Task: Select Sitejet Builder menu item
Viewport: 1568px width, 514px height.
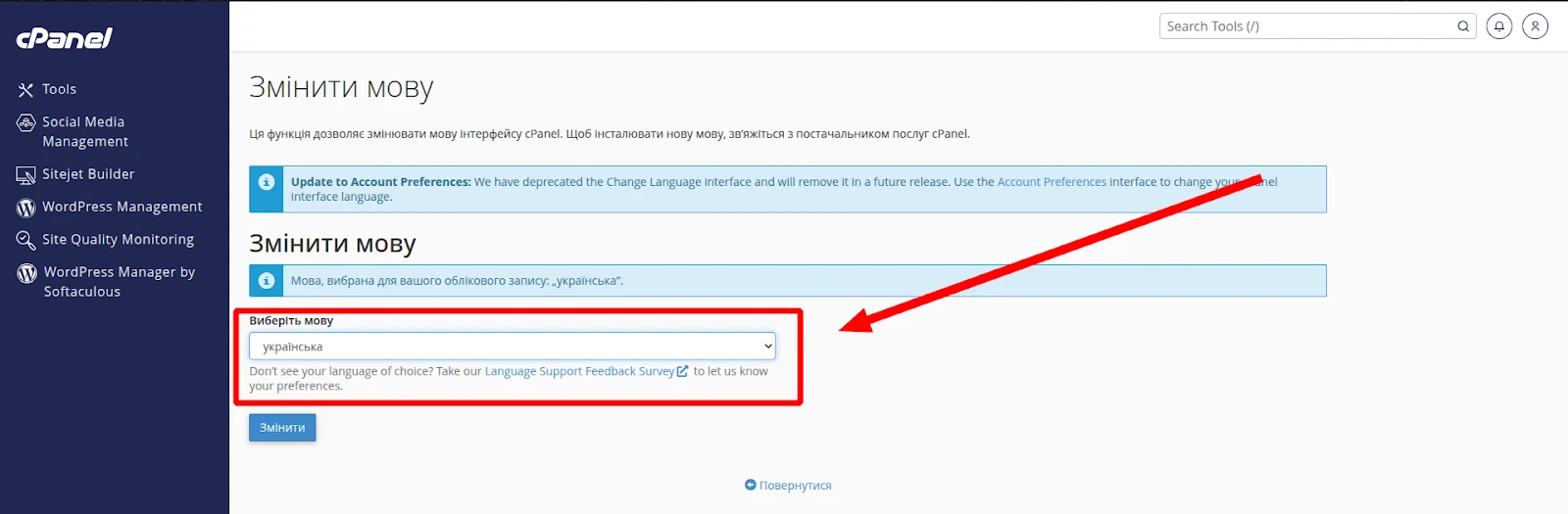Action: point(88,174)
